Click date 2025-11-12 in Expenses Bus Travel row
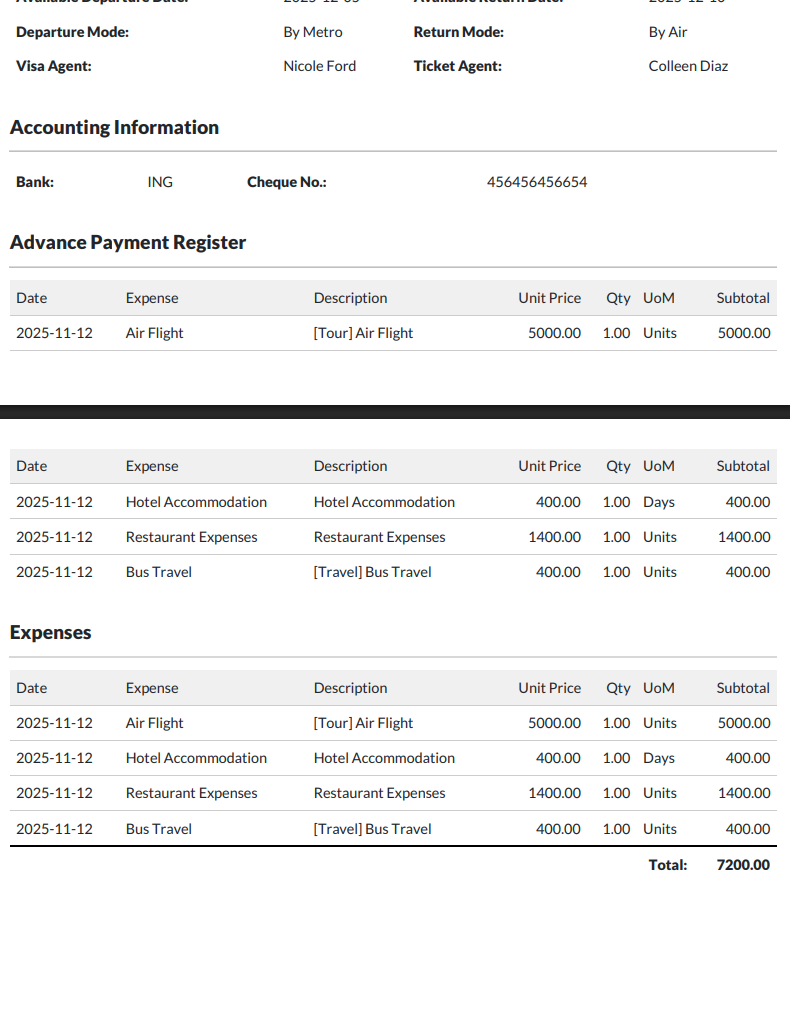This screenshot has width=790, height=1024. pos(54,829)
